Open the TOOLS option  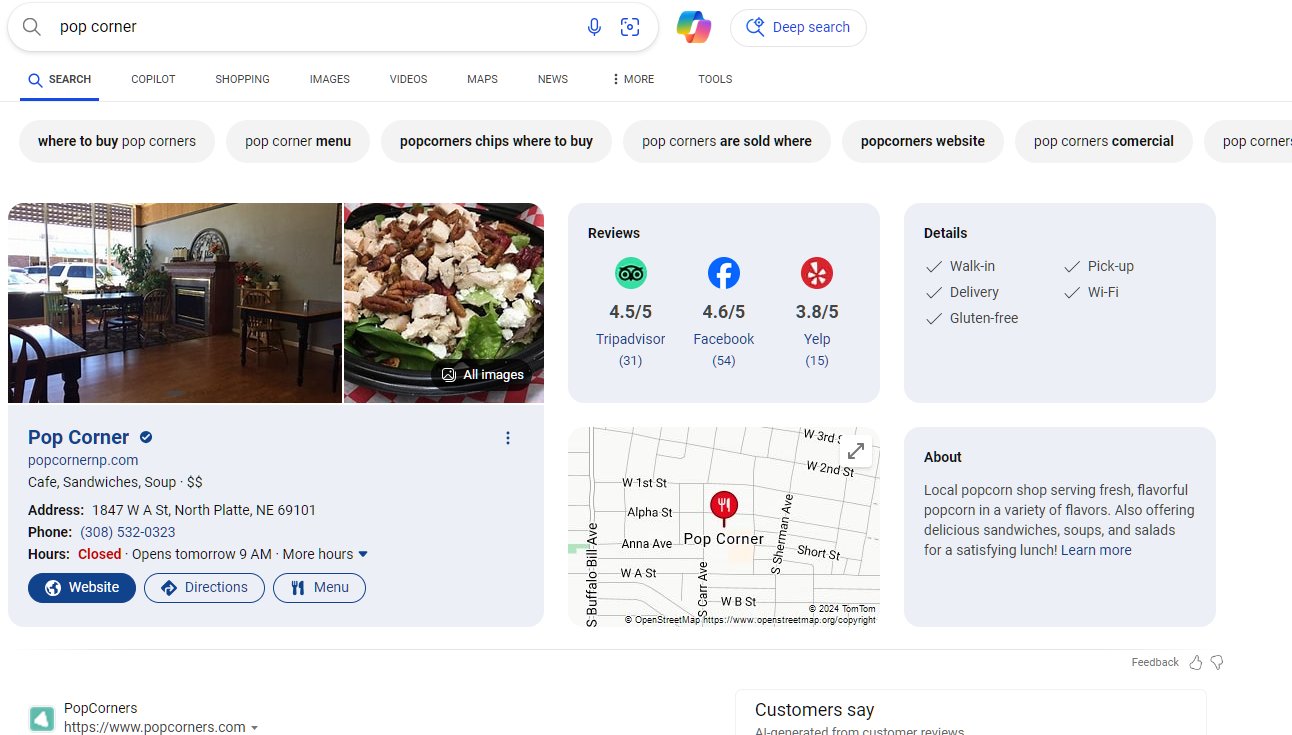(x=715, y=79)
